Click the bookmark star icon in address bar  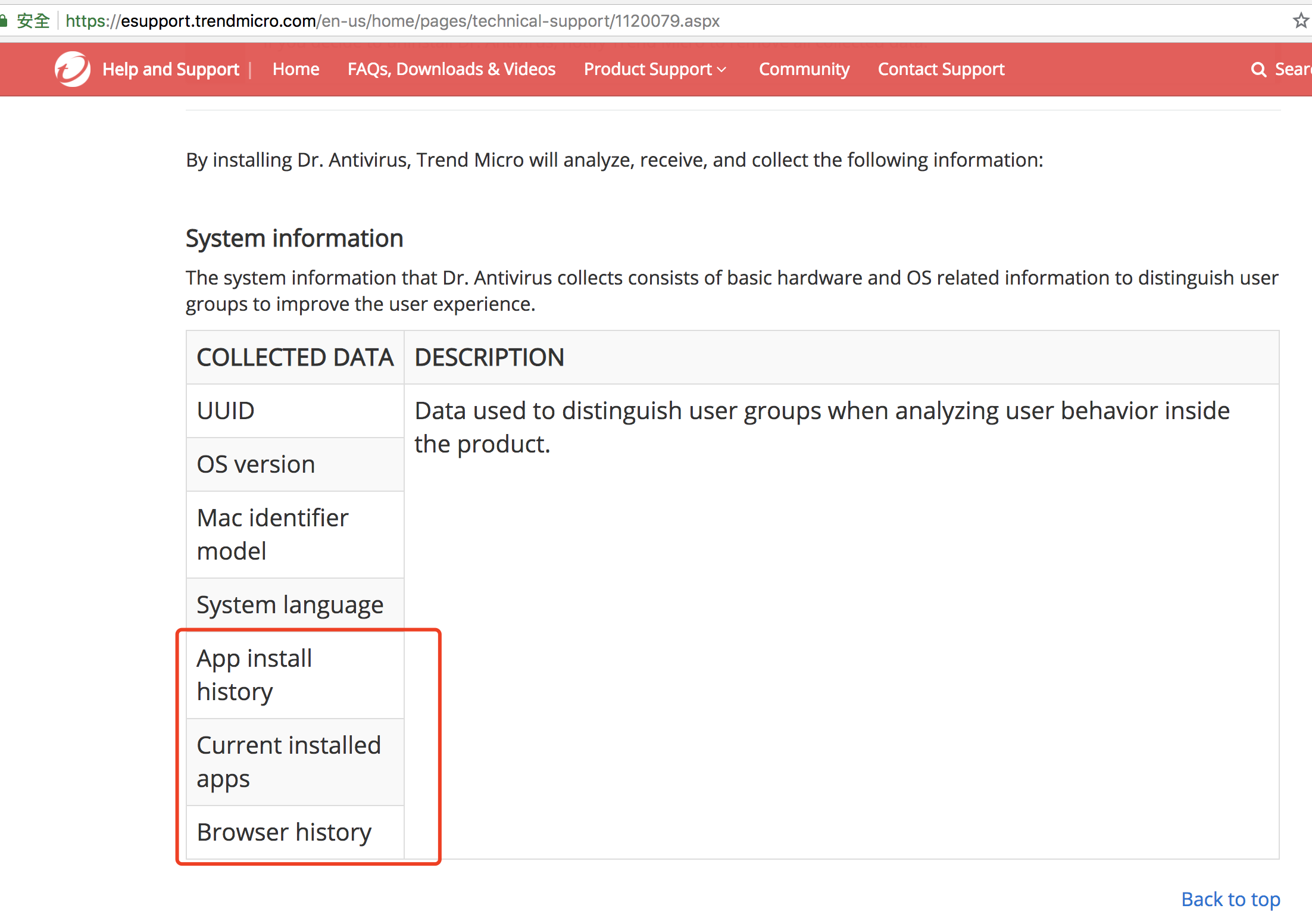(x=1301, y=21)
